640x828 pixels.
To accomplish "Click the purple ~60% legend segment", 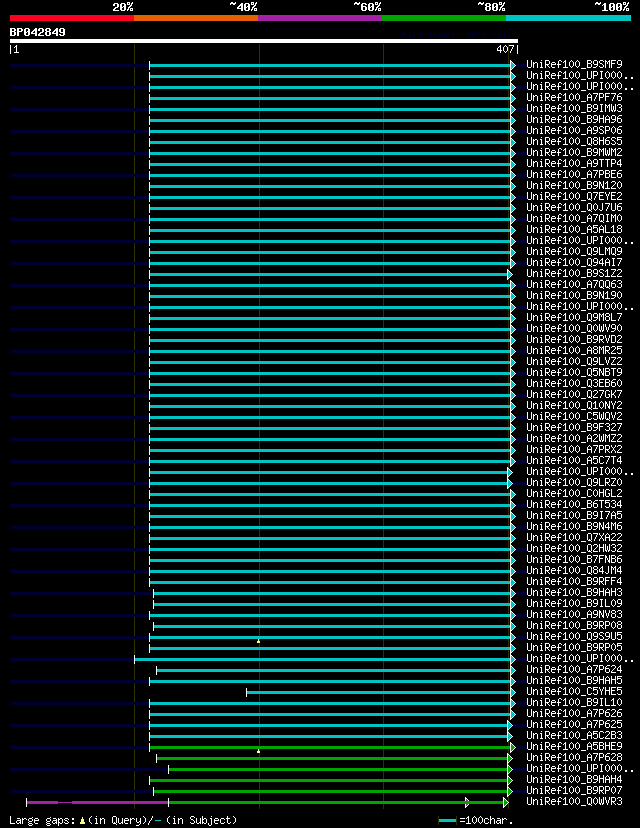I will click(x=320, y=18).
